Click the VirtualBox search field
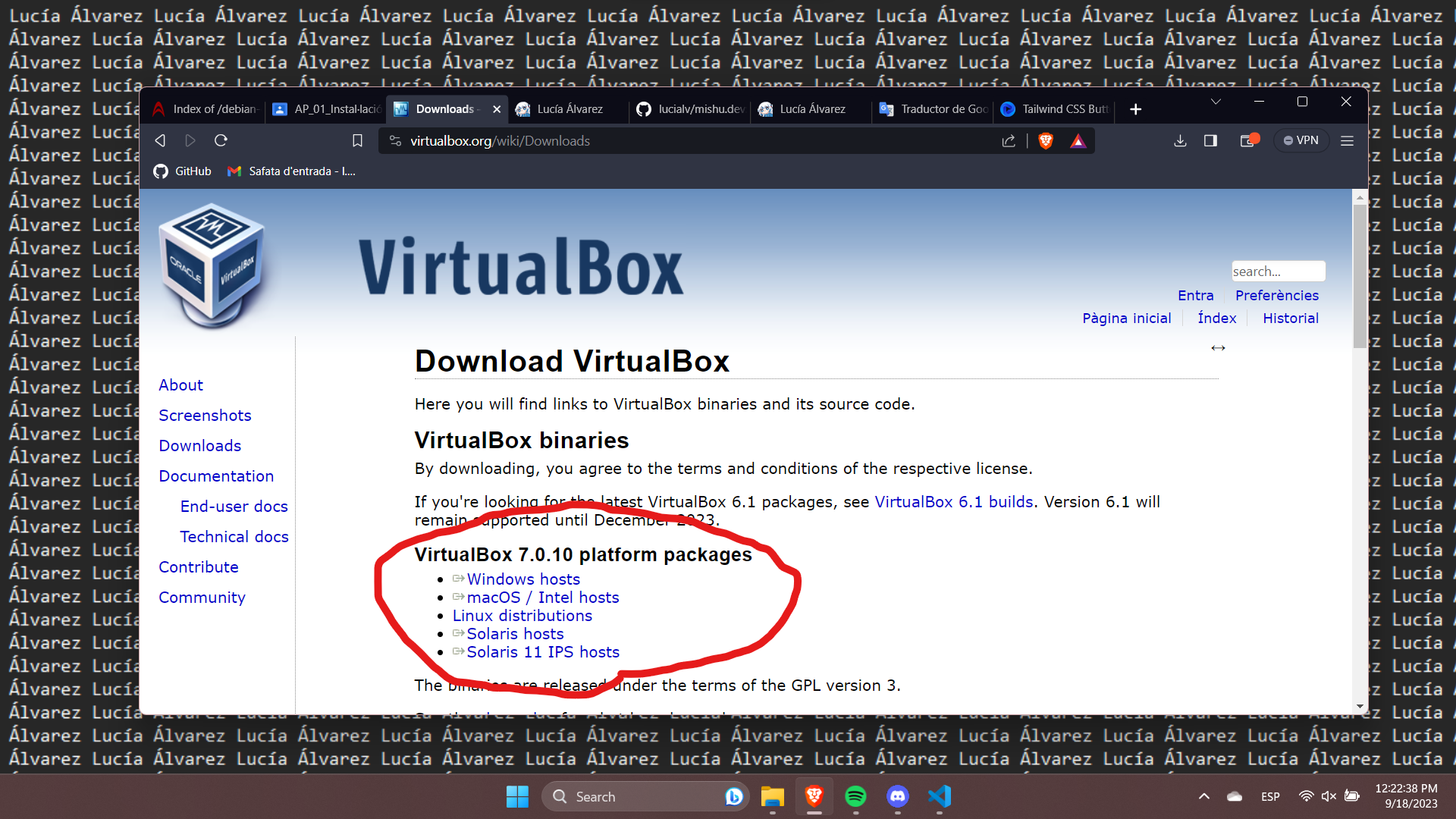This screenshot has height=819, width=1456. 1279,271
